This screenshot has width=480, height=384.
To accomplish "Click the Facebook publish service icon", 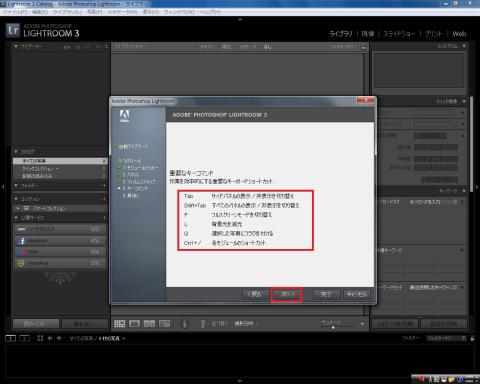I will (x=21, y=241).
